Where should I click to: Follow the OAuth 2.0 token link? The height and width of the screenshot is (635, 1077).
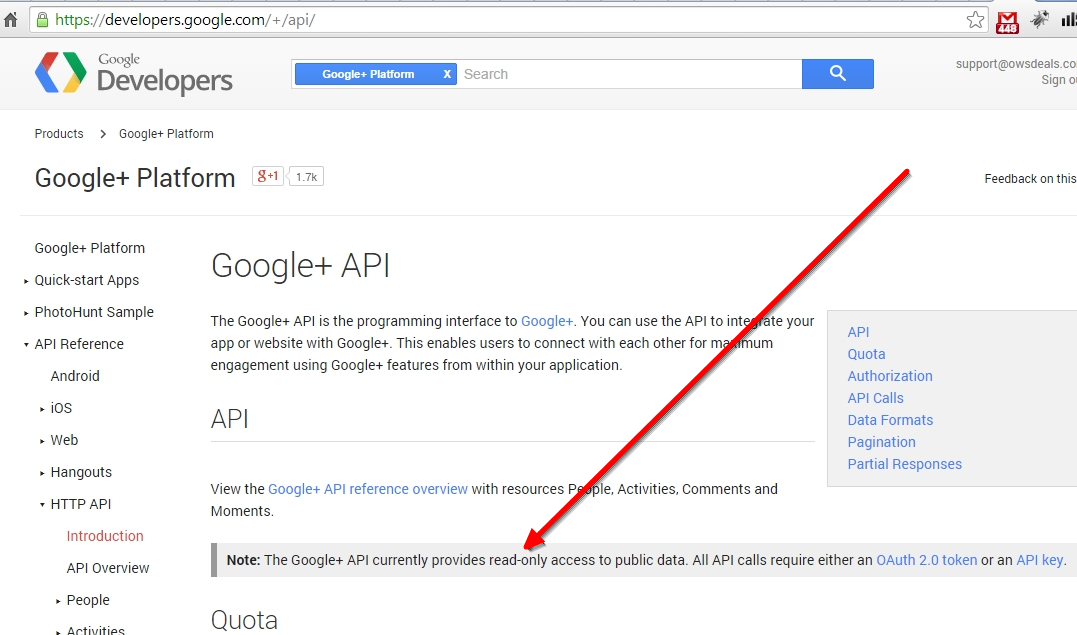927,560
